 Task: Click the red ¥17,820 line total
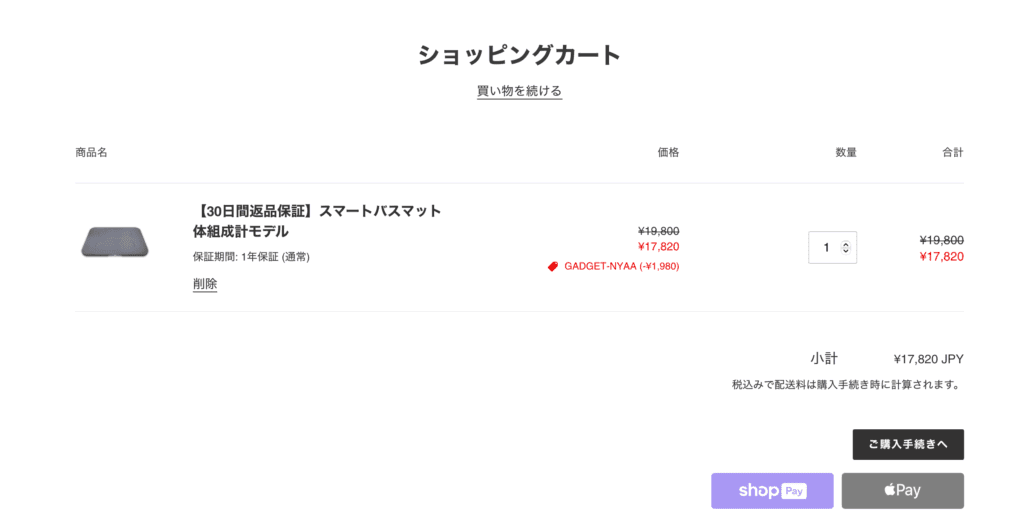tap(941, 257)
